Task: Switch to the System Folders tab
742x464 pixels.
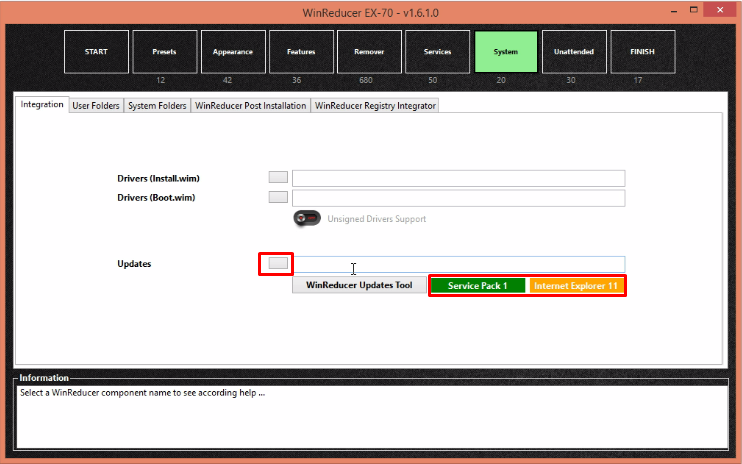Action: [157, 105]
